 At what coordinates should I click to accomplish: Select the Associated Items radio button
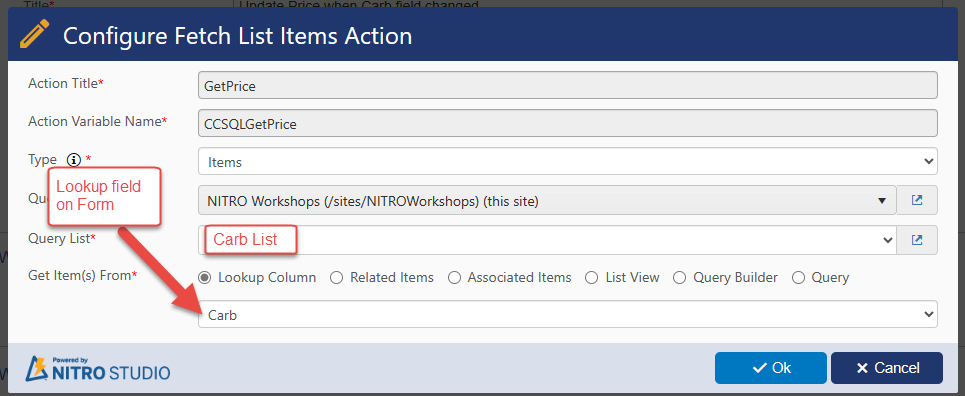coord(454,278)
